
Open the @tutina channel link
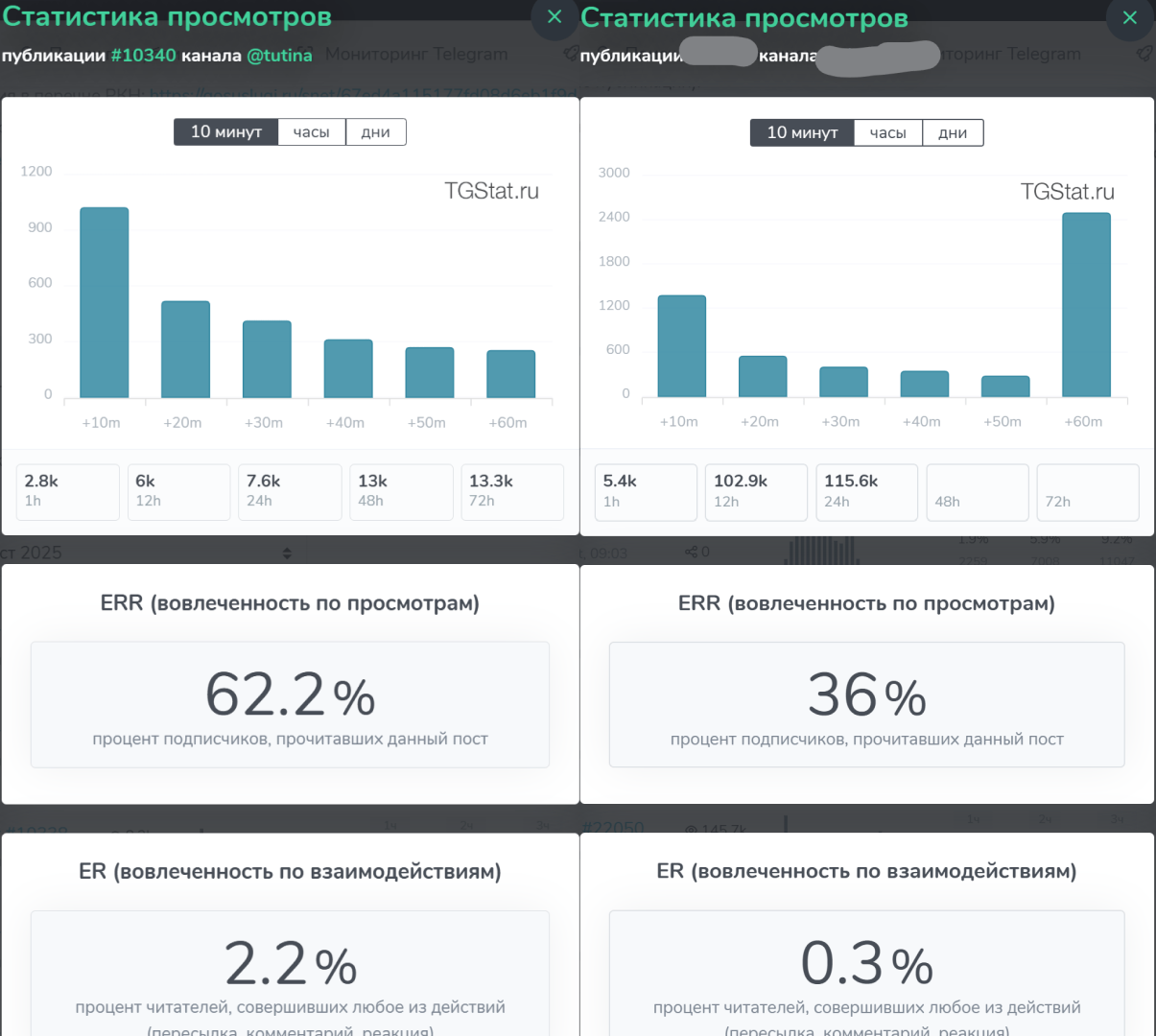click(280, 56)
